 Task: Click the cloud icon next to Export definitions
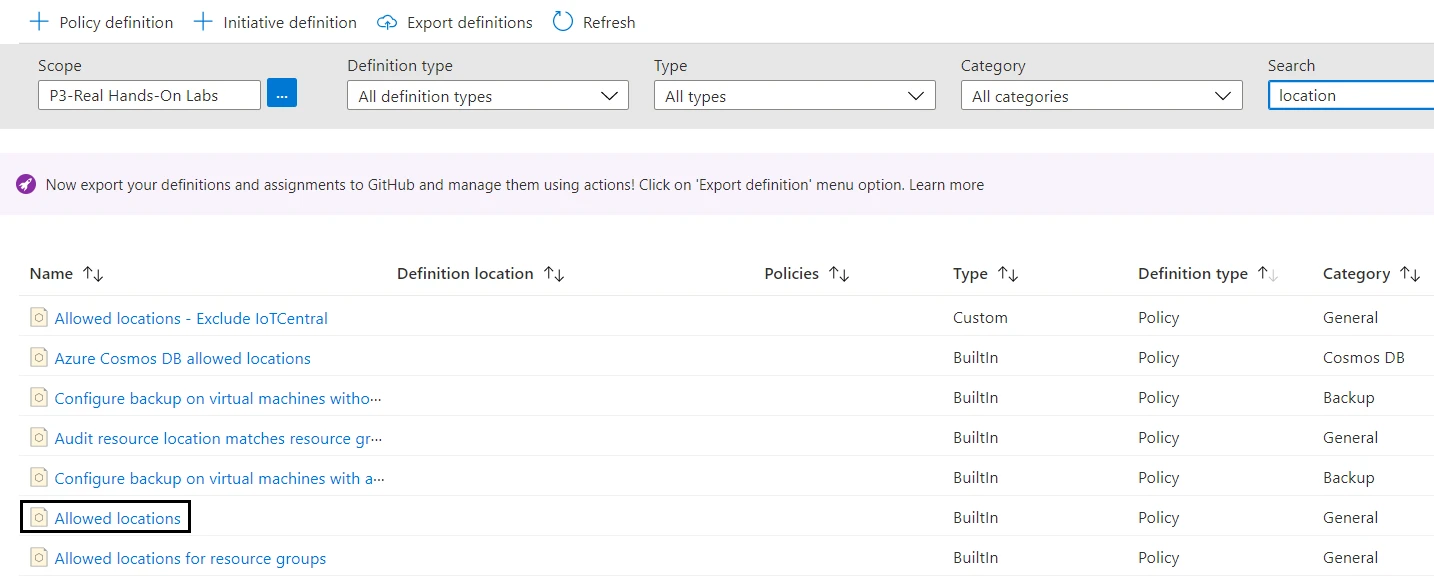[388, 21]
